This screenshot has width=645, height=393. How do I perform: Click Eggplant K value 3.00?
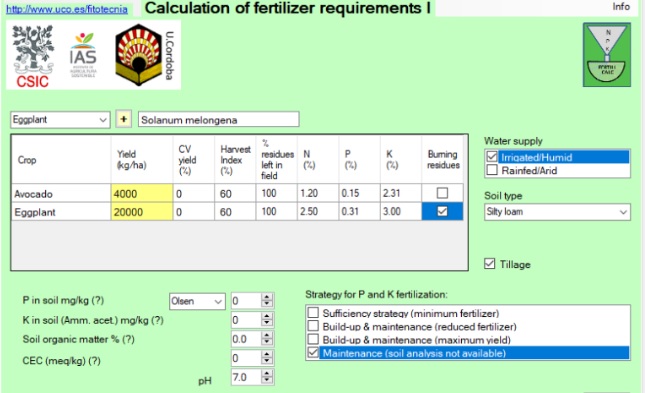[401, 212]
